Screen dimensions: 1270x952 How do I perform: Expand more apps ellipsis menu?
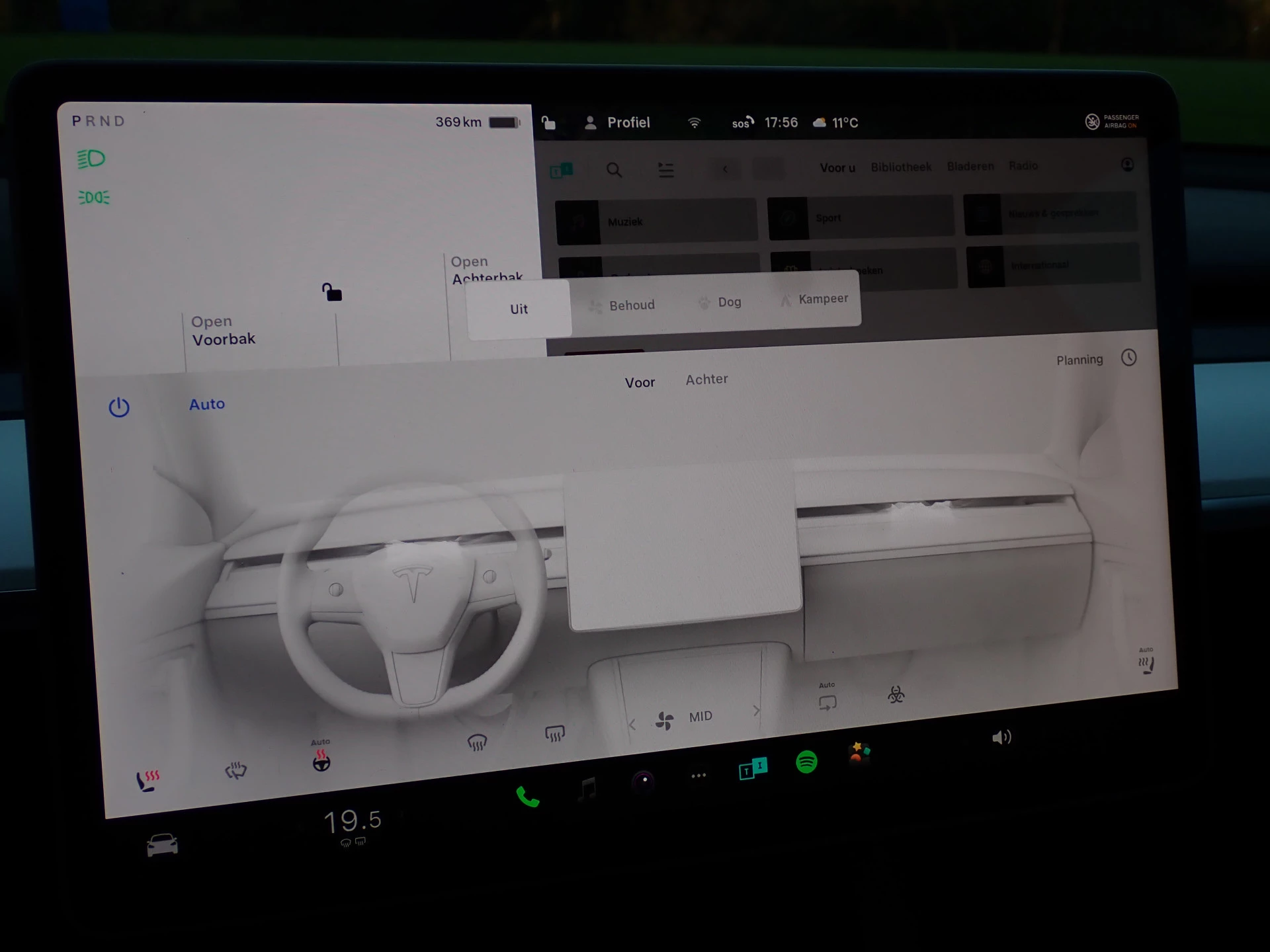pyautogui.click(x=698, y=775)
